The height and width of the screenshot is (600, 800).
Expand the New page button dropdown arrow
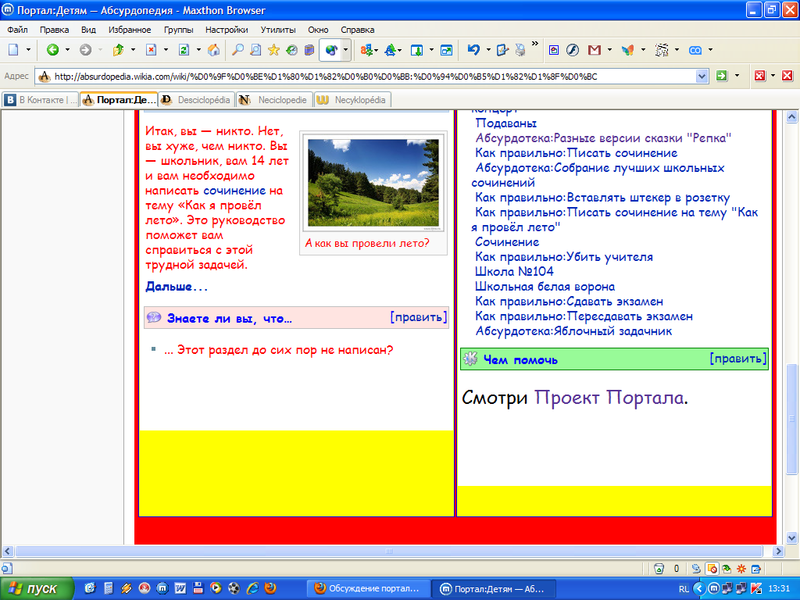point(29,49)
